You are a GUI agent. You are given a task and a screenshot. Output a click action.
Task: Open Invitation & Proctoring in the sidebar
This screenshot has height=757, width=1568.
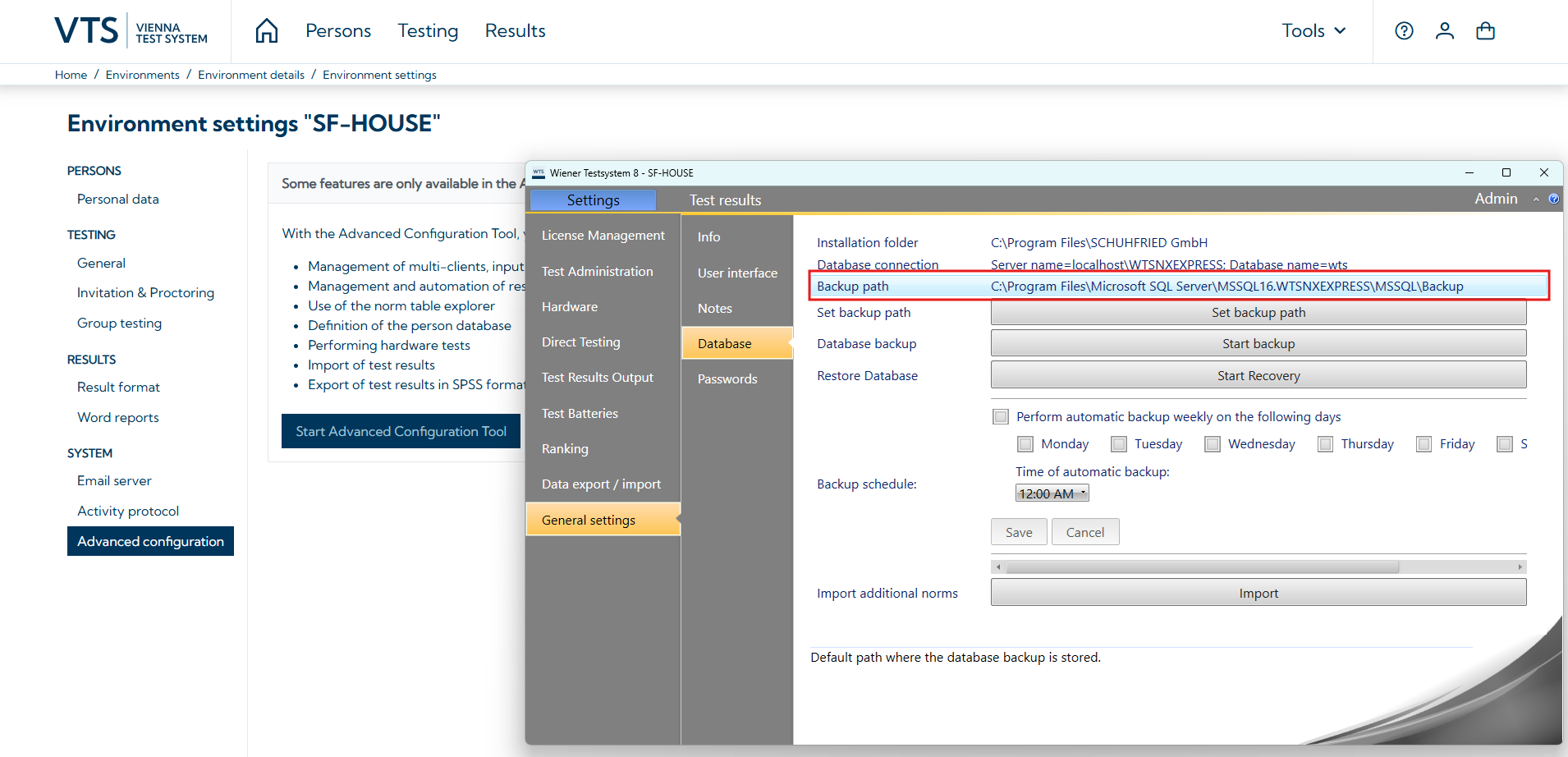(145, 293)
